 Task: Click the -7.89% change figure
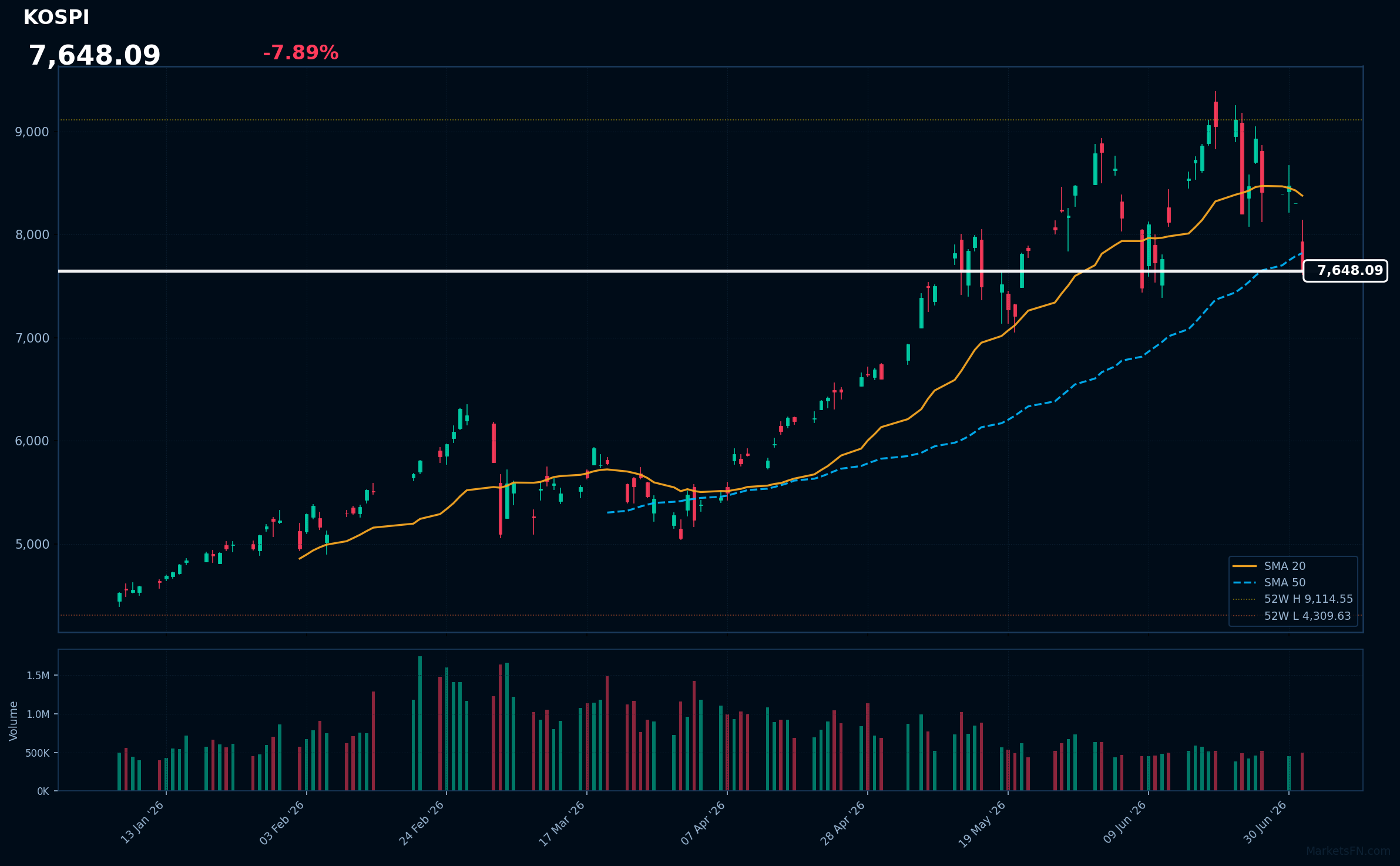300,53
